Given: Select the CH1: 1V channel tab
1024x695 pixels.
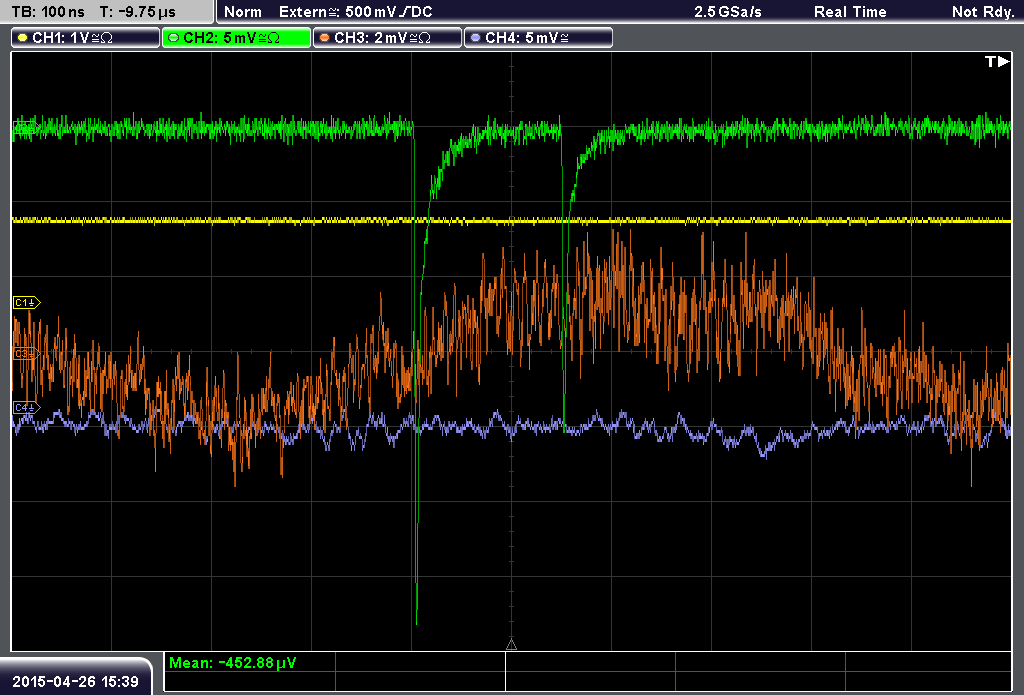Looking at the screenshot, I should [x=86, y=38].
